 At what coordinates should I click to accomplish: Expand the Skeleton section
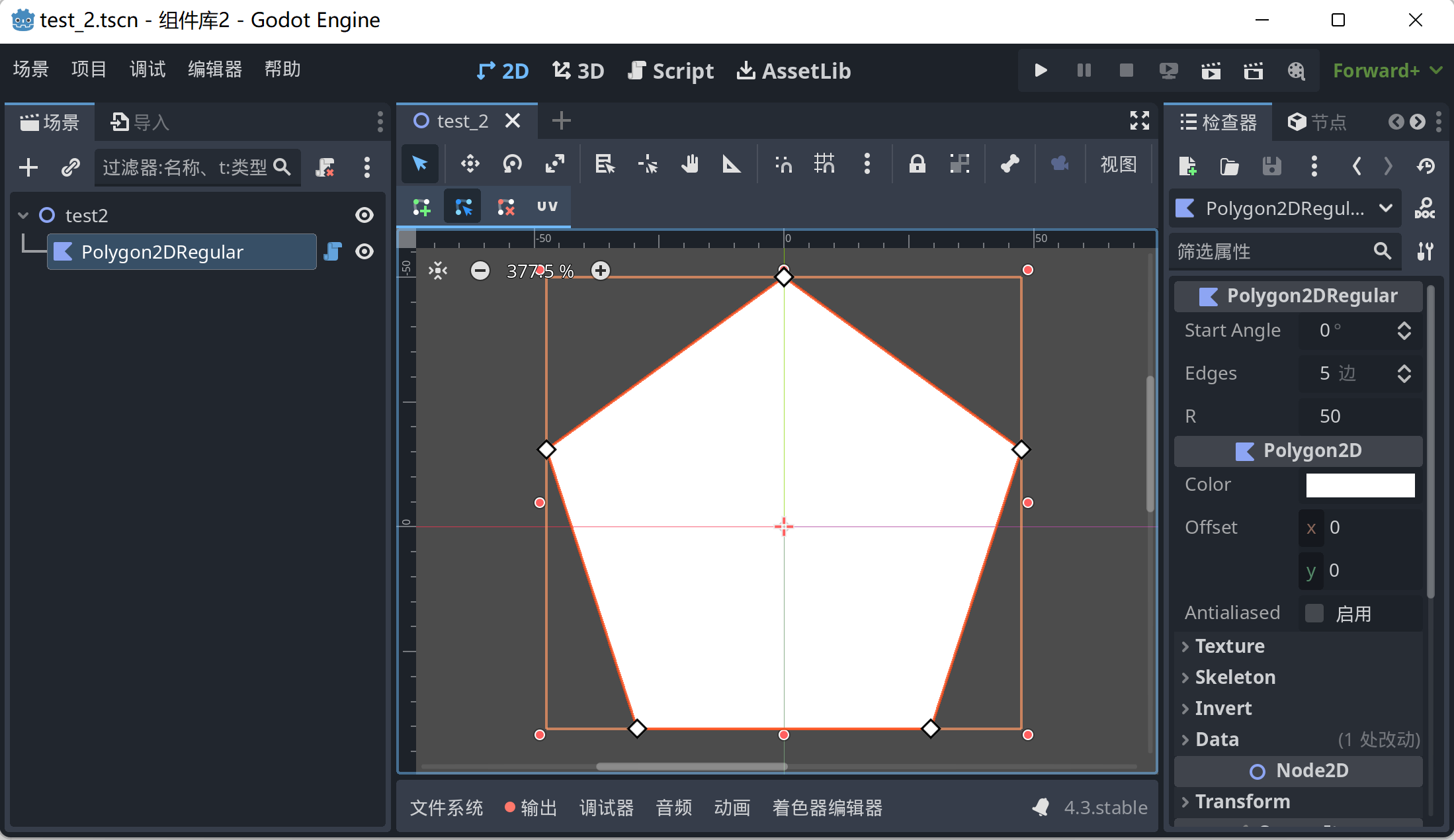[1298, 677]
